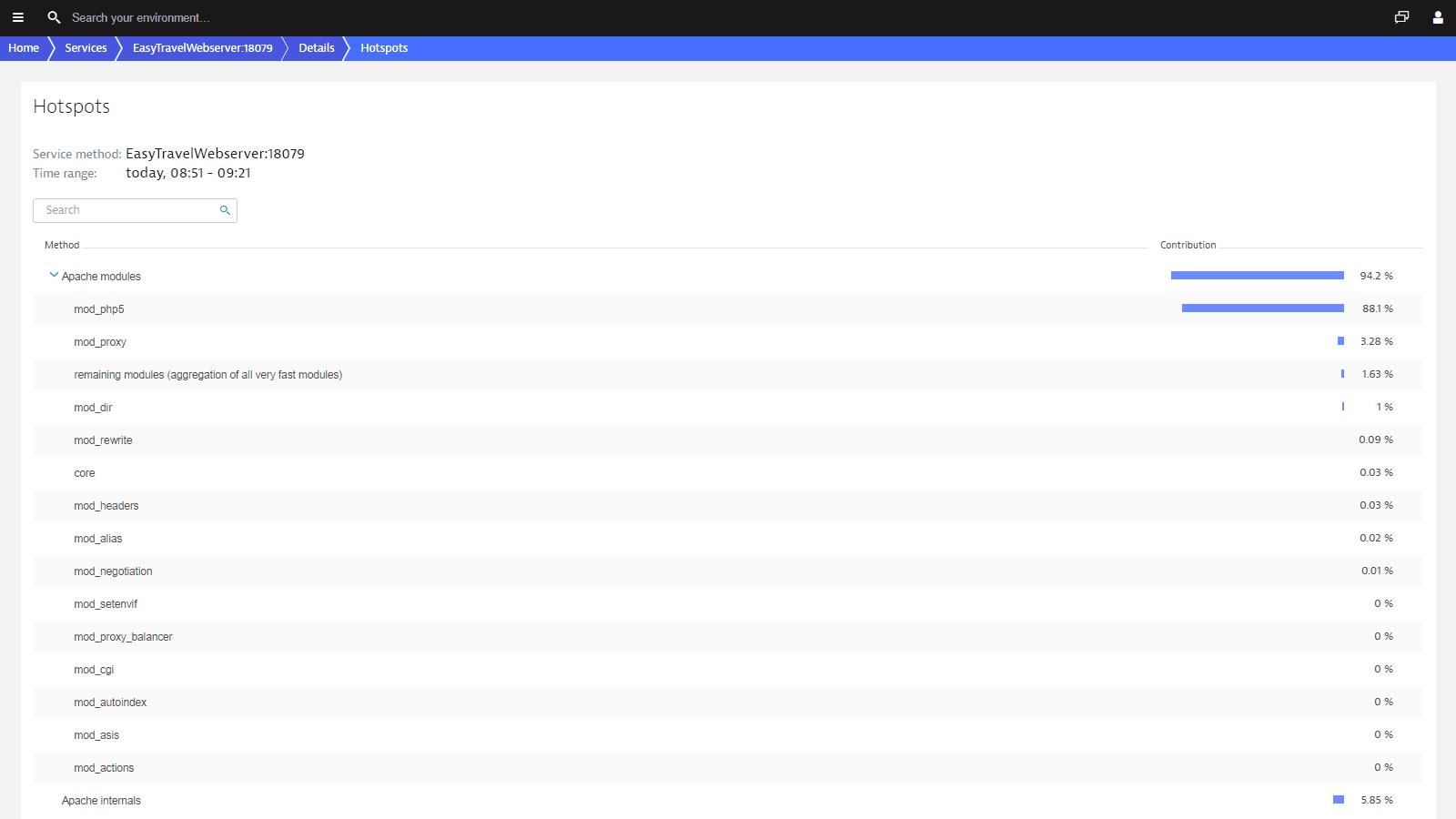The image size is (1456, 819).
Task: Go back to the Details breadcrumb
Action: (x=317, y=48)
